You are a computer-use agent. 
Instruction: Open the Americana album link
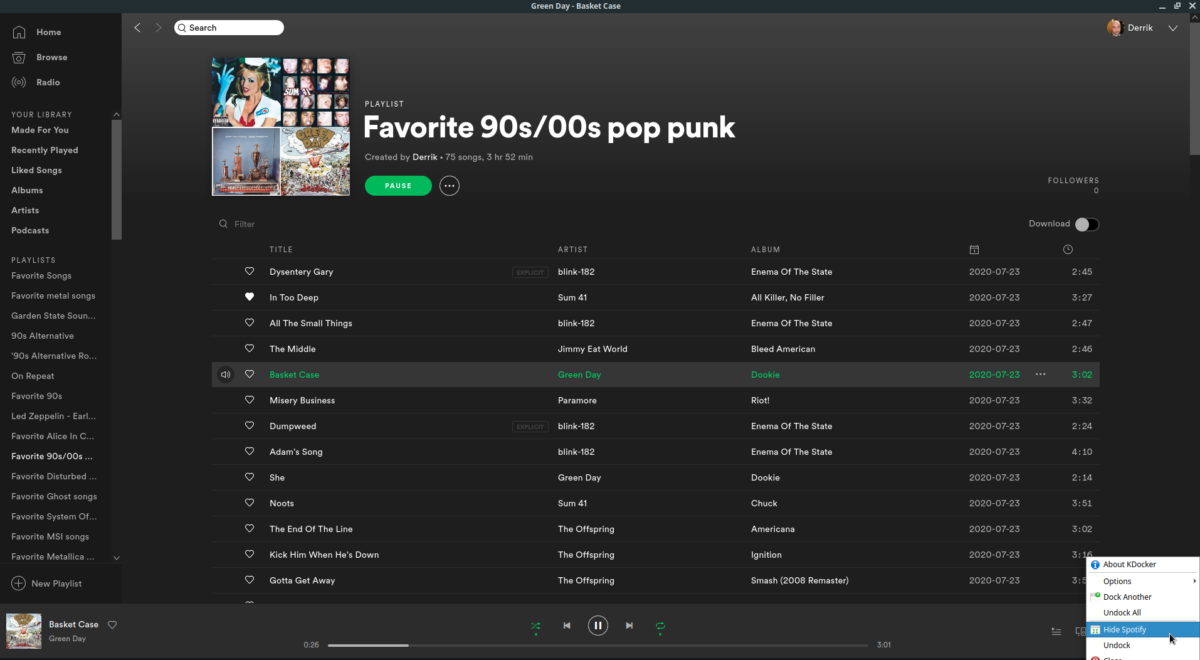[x=773, y=529]
